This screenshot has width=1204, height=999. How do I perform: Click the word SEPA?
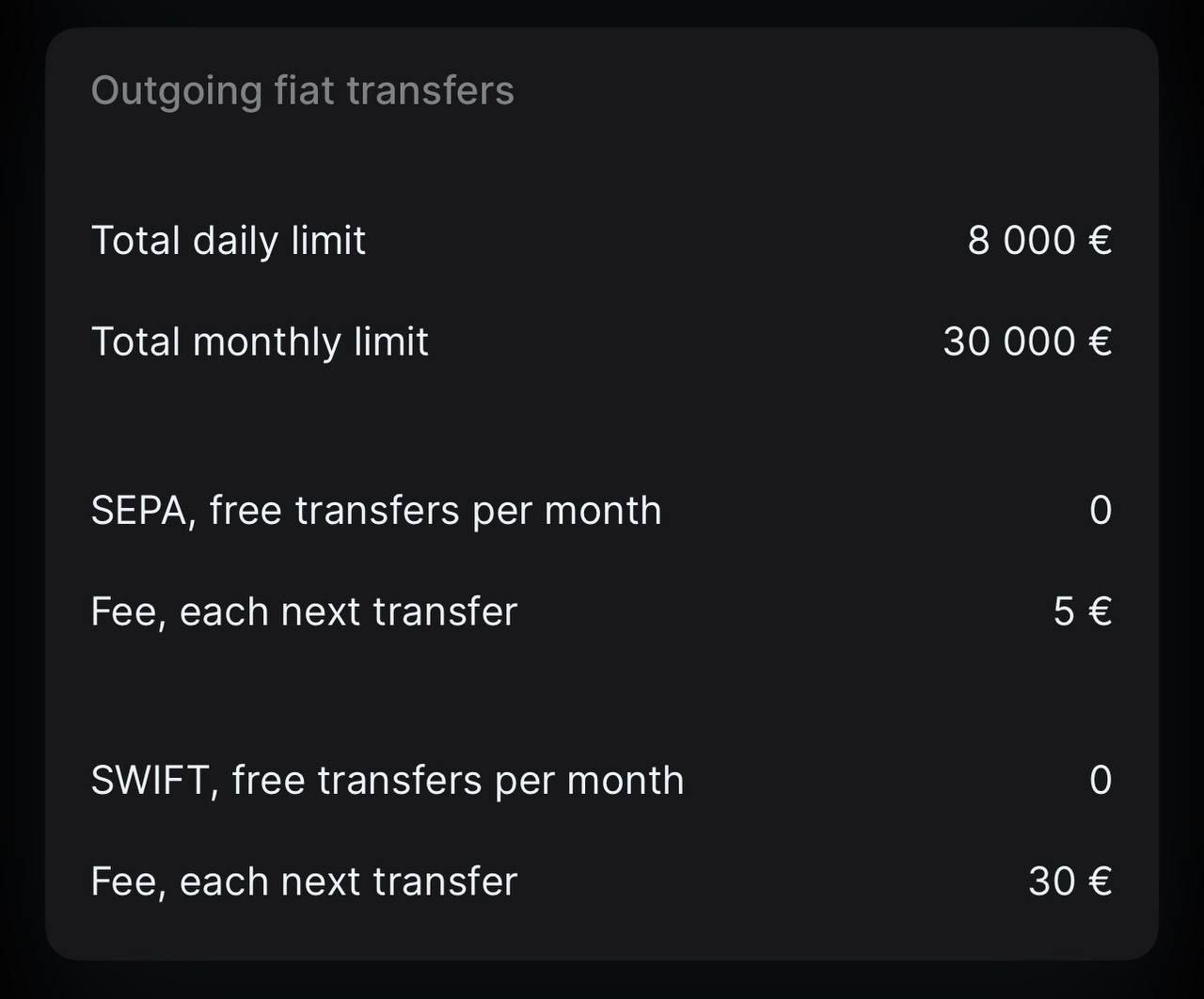(x=139, y=511)
